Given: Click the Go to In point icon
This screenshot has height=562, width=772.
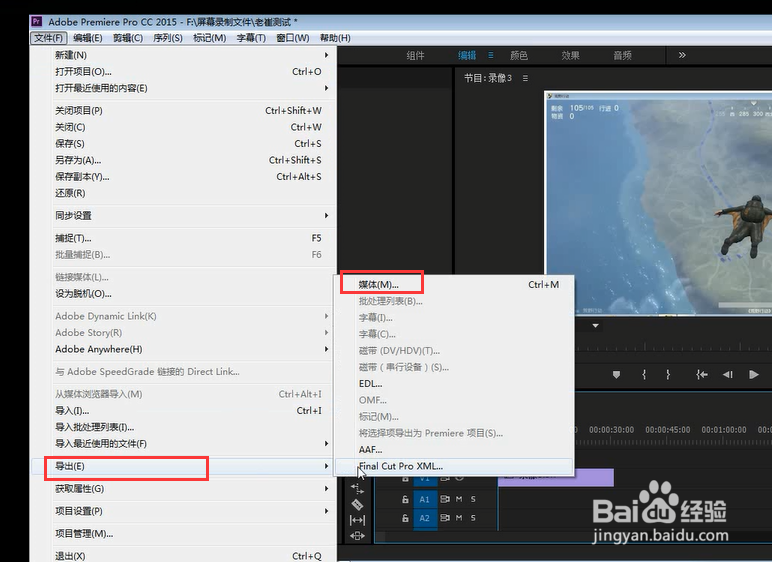Looking at the screenshot, I should [x=702, y=375].
